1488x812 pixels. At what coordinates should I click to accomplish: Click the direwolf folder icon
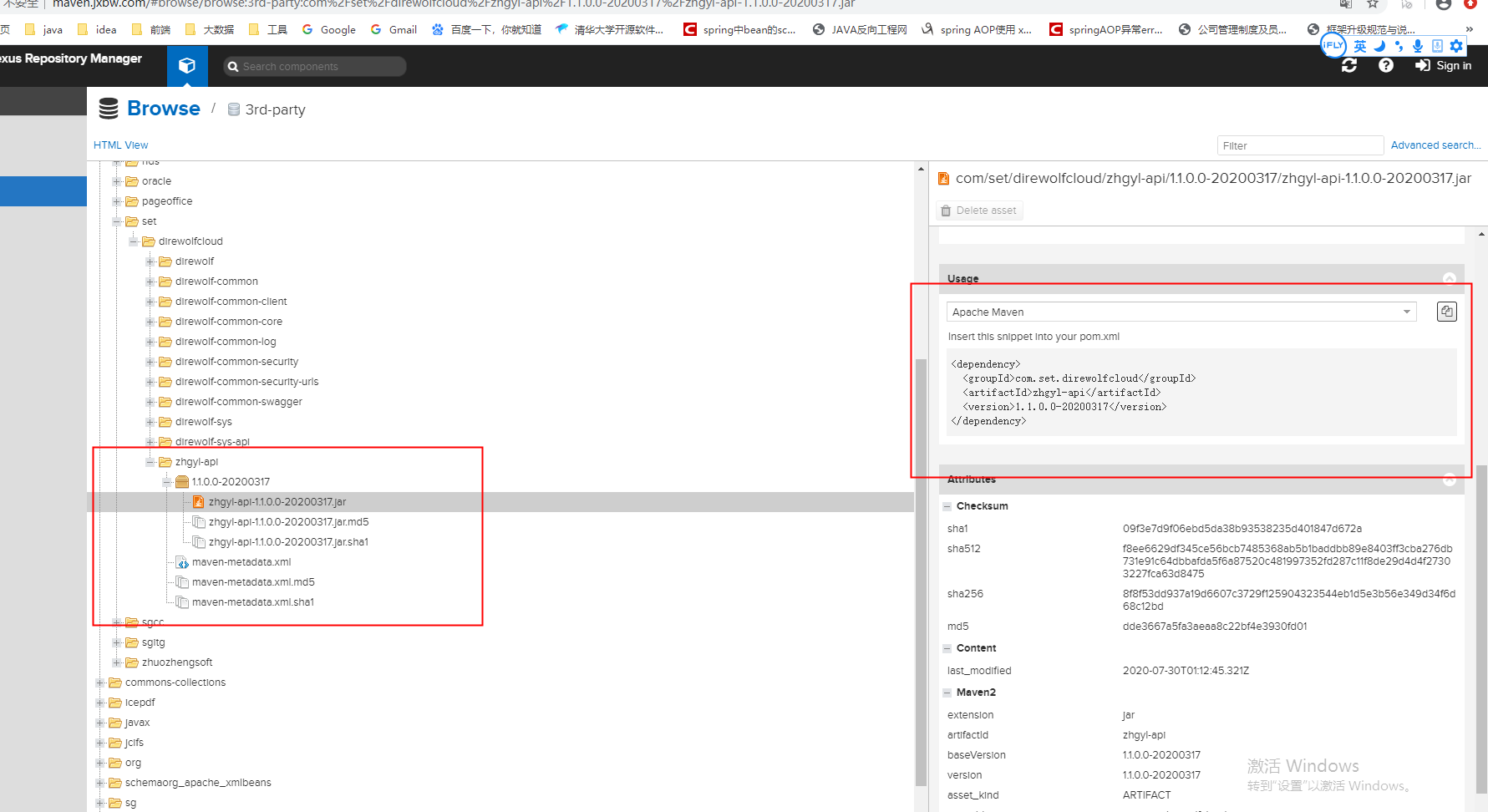click(x=165, y=261)
